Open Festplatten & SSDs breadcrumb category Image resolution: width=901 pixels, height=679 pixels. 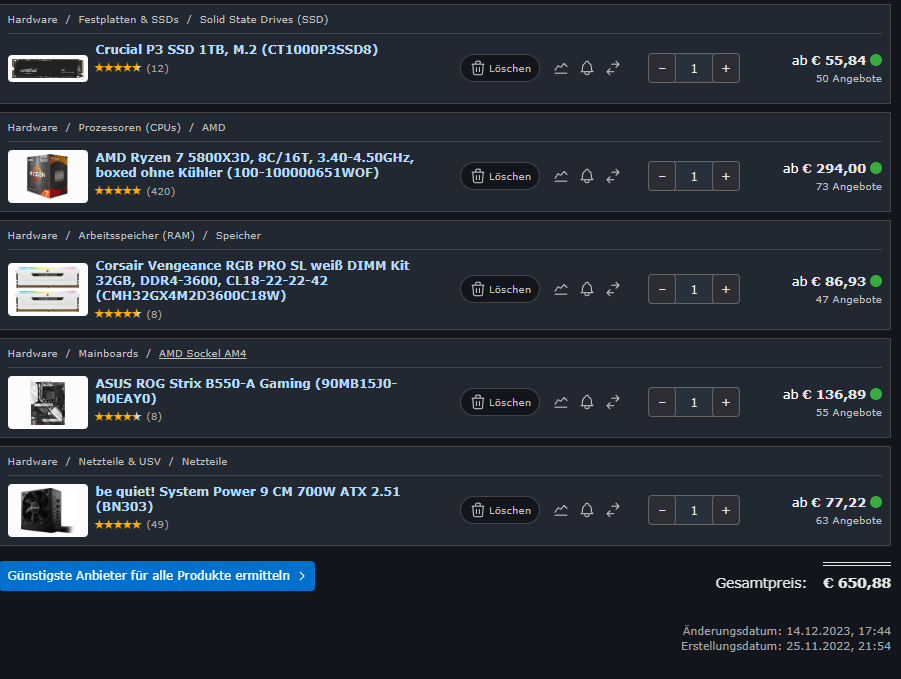click(x=129, y=20)
